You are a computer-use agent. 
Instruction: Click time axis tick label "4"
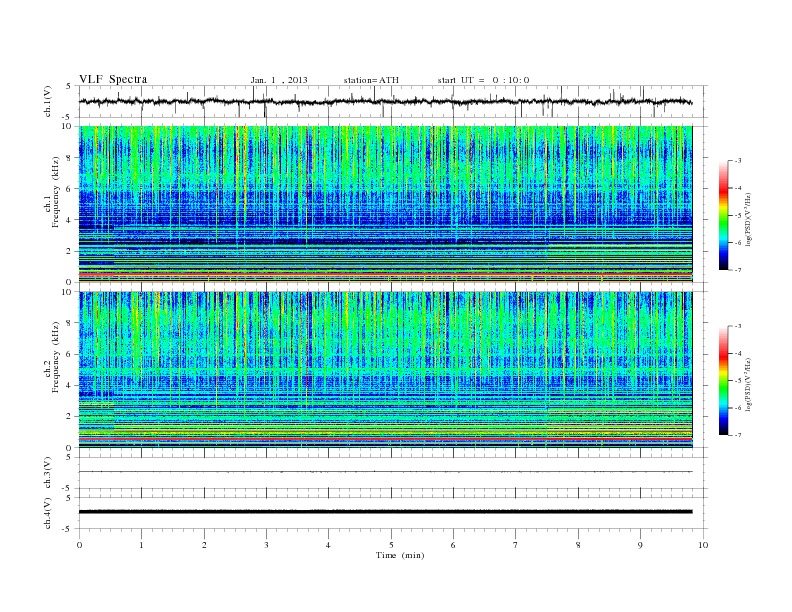[329, 545]
